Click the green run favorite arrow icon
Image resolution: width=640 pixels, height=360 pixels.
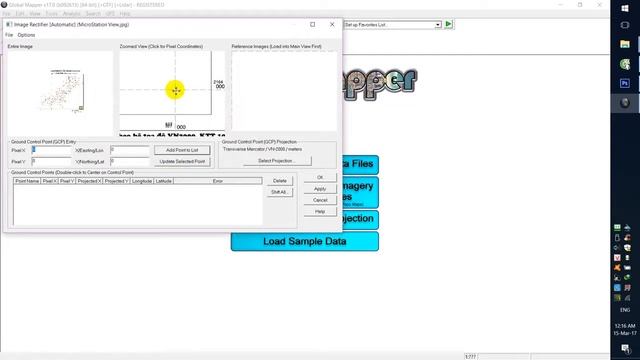(449, 24)
